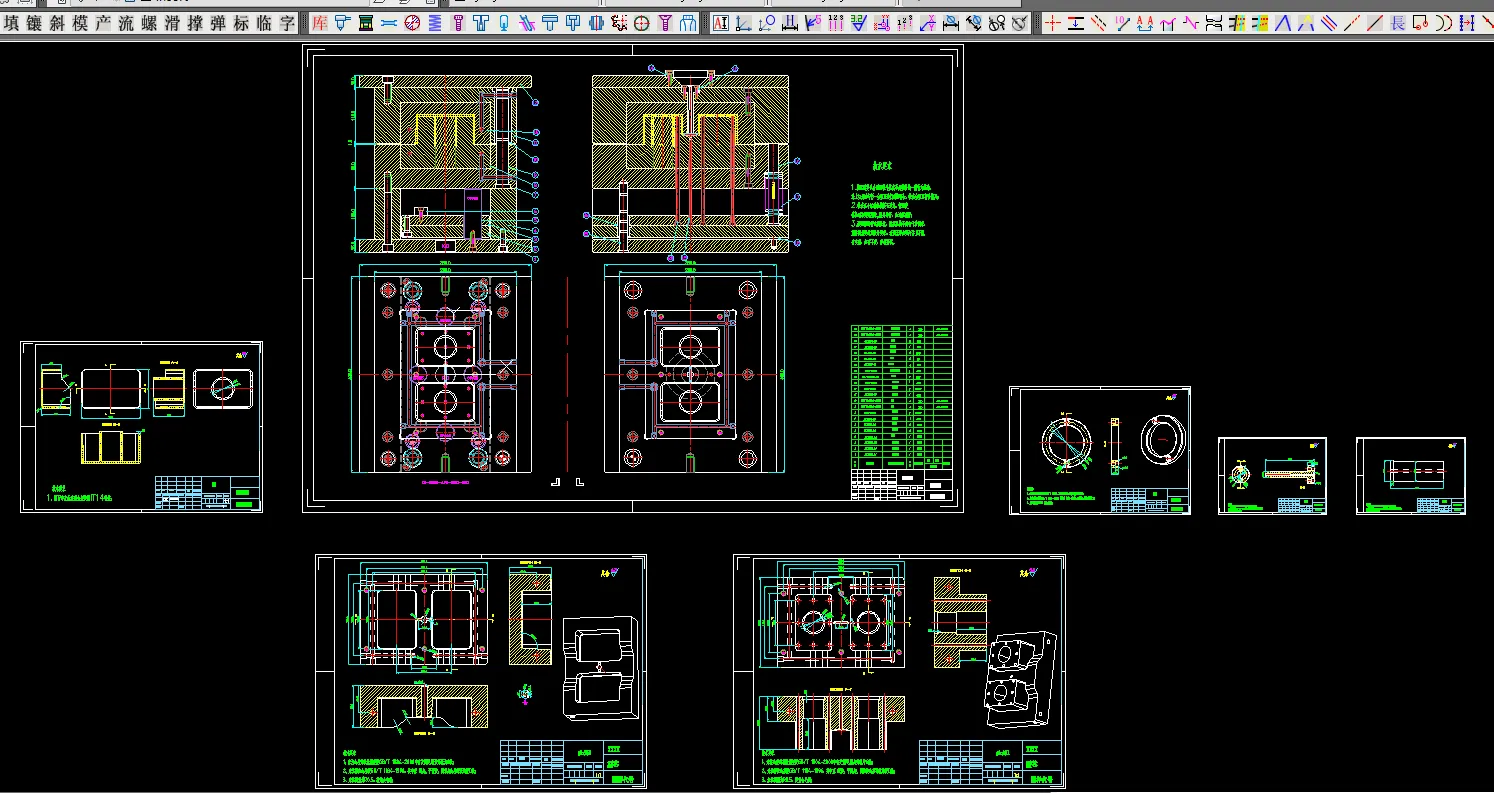The width and height of the screenshot is (1494, 793).
Task: Click the 模 (mold) toolbar button
Action: coord(80,22)
